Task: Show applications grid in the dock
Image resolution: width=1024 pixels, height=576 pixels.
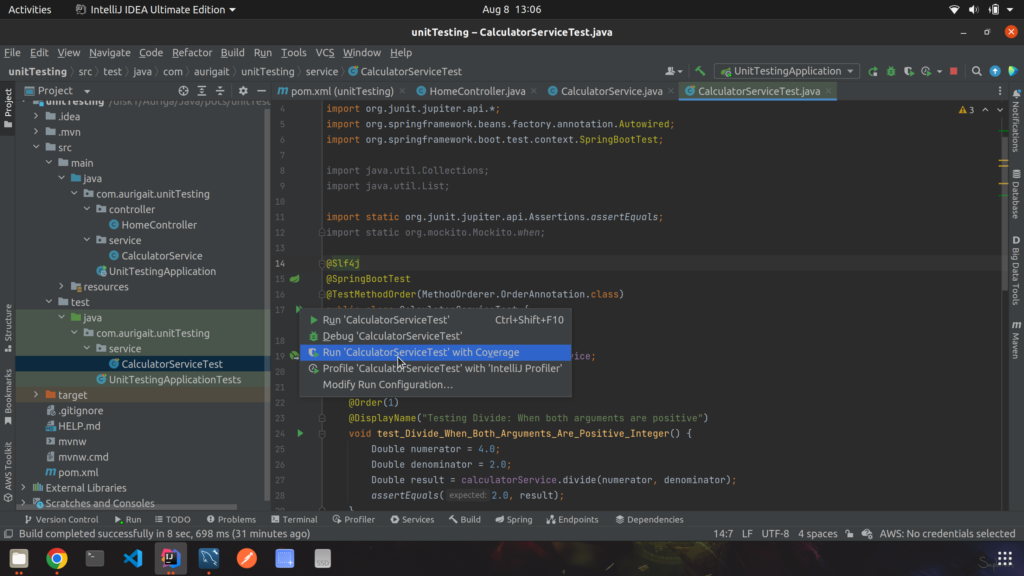Action: pyautogui.click(x=1004, y=558)
